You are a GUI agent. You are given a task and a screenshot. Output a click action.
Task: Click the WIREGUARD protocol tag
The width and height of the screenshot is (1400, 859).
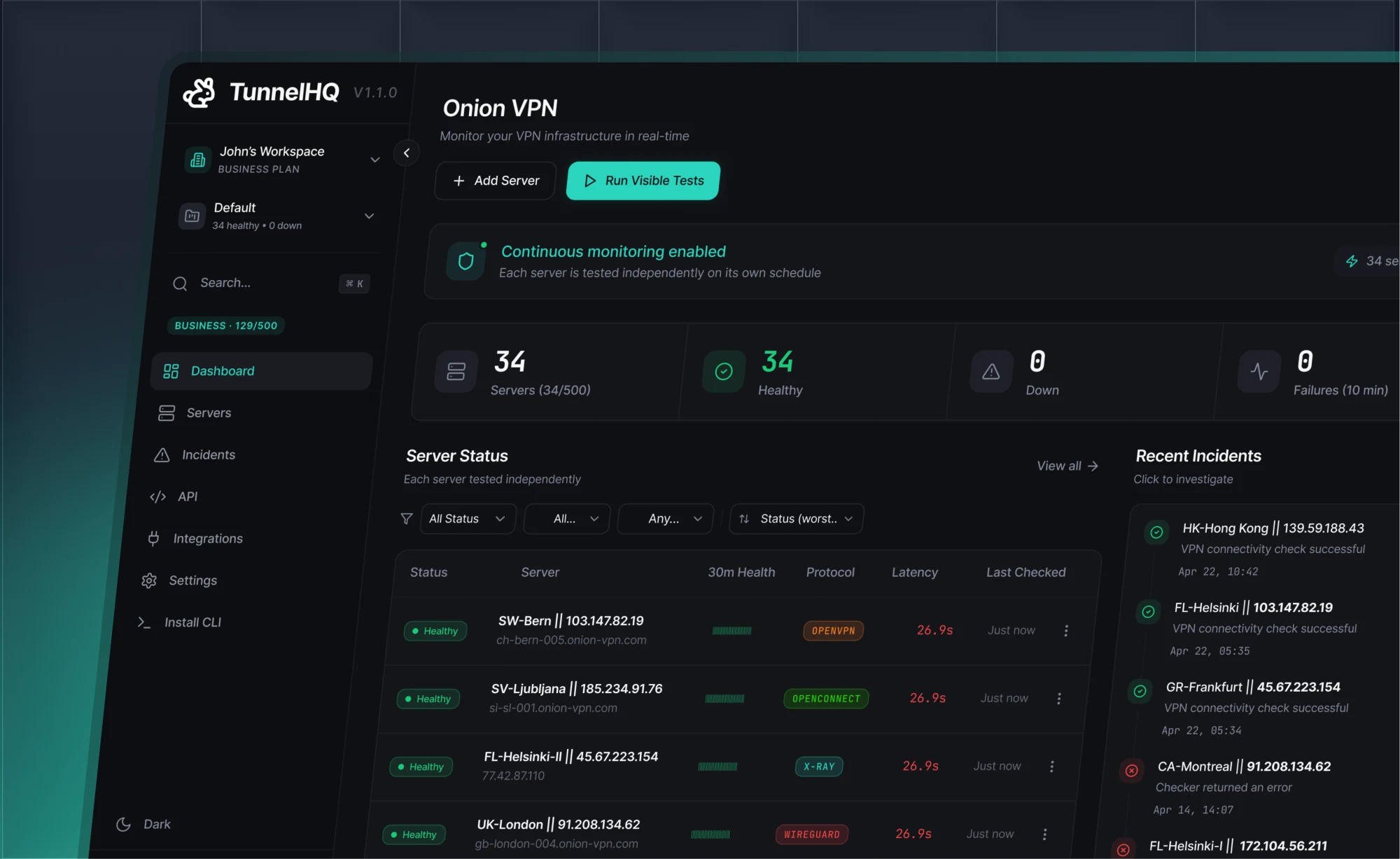[x=811, y=834]
